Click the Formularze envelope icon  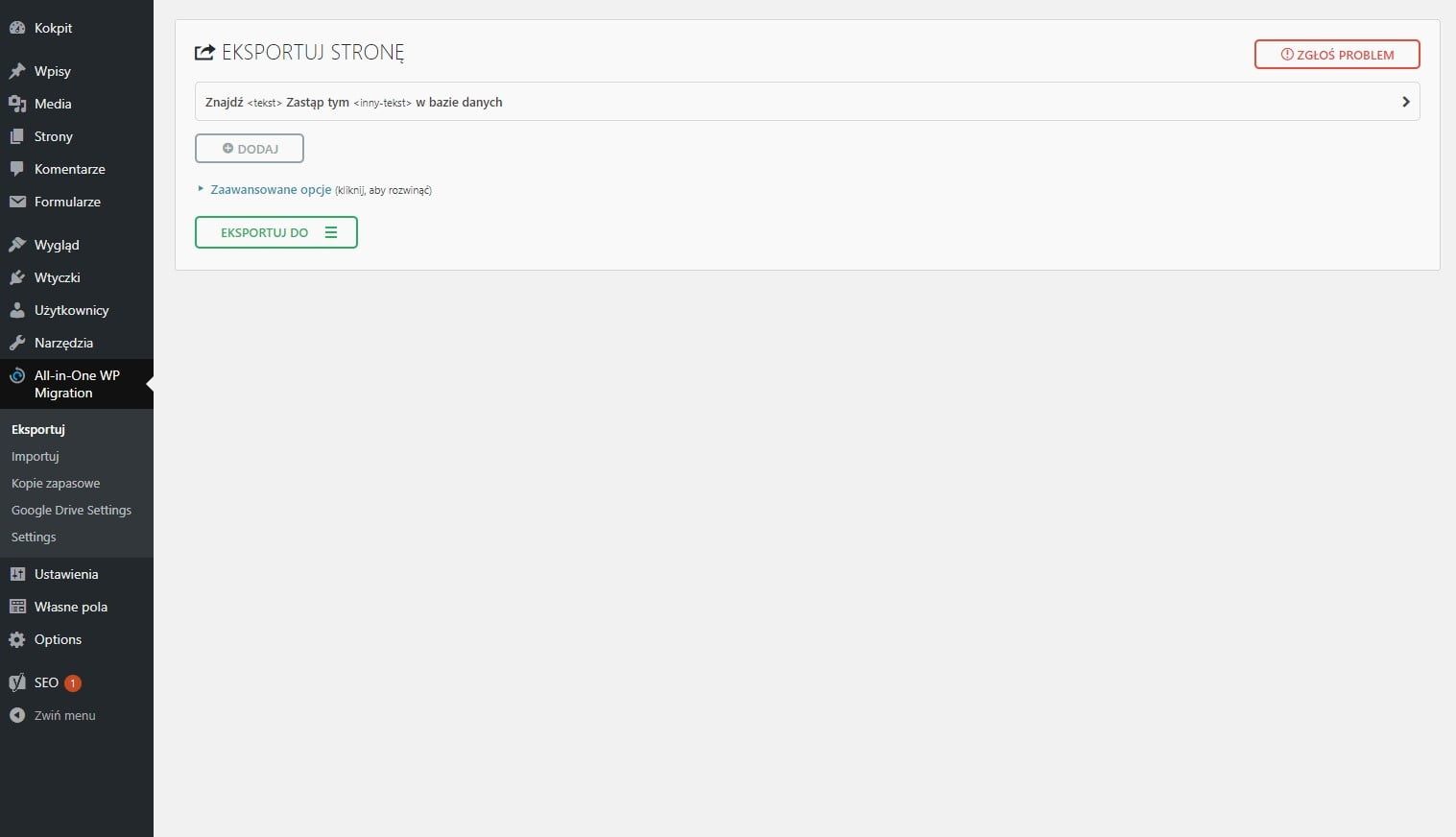click(17, 202)
